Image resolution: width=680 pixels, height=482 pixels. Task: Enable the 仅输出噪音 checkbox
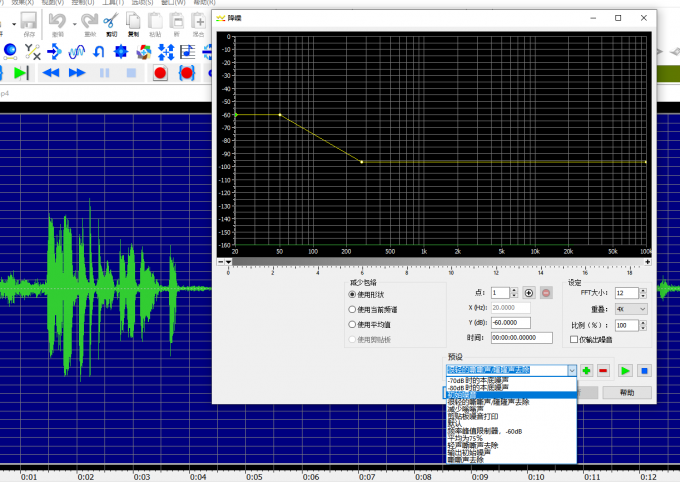574,339
